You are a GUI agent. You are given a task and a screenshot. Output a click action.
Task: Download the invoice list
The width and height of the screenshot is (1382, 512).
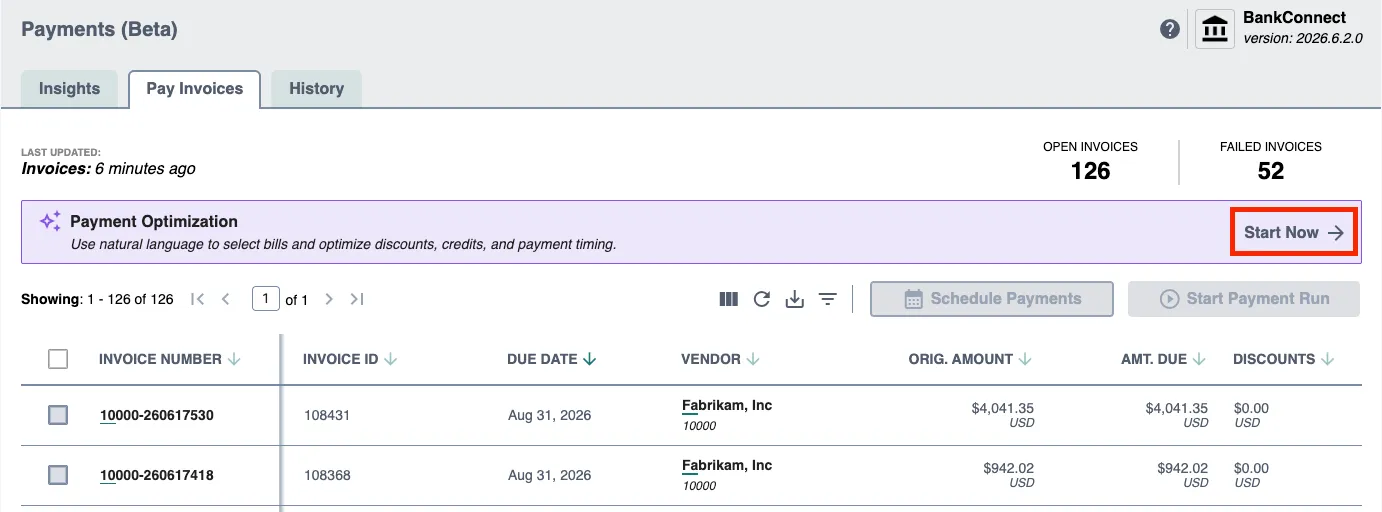tap(795, 299)
